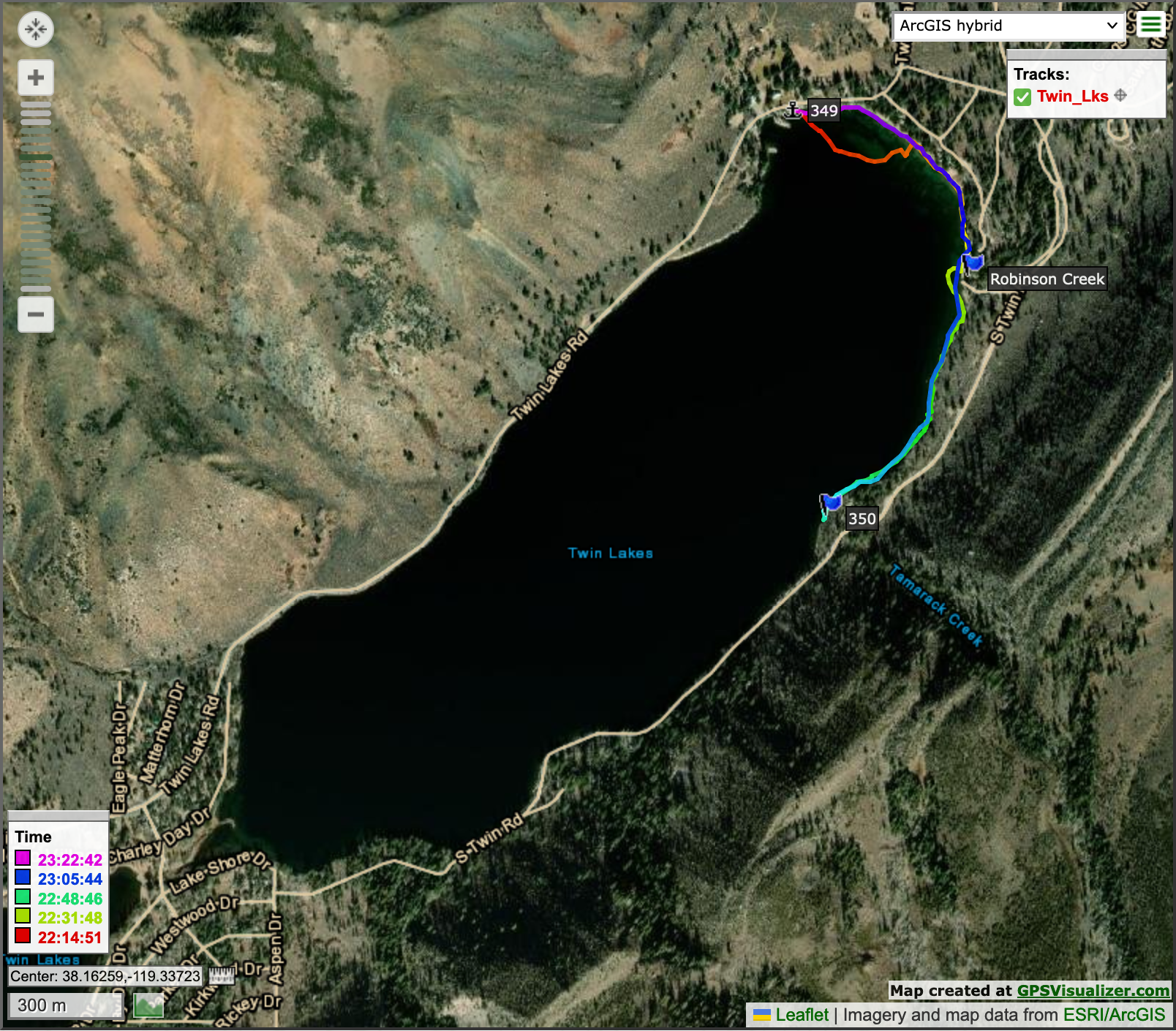
Task: Uncheck the Twin_Lks track checkbox
Action: (1022, 97)
